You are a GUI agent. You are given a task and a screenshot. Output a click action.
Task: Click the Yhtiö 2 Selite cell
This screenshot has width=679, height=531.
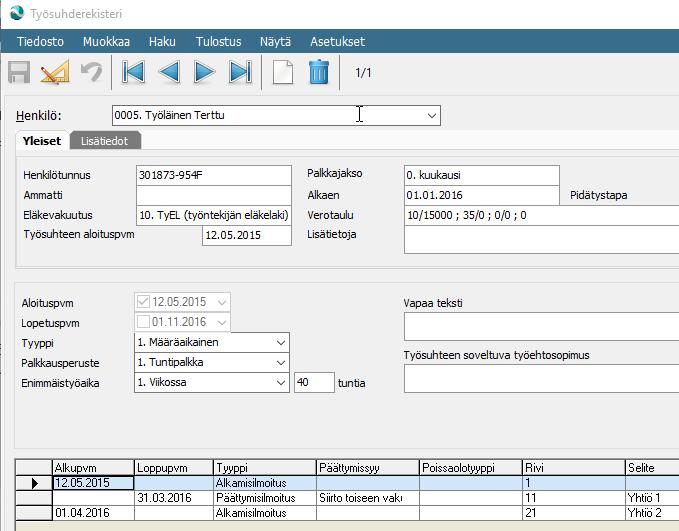(652, 513)
